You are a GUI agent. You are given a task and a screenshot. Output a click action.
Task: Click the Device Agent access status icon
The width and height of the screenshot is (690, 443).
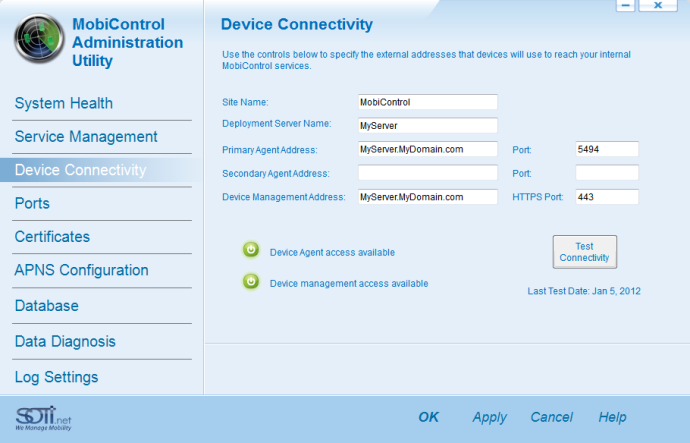click(251, 250)
